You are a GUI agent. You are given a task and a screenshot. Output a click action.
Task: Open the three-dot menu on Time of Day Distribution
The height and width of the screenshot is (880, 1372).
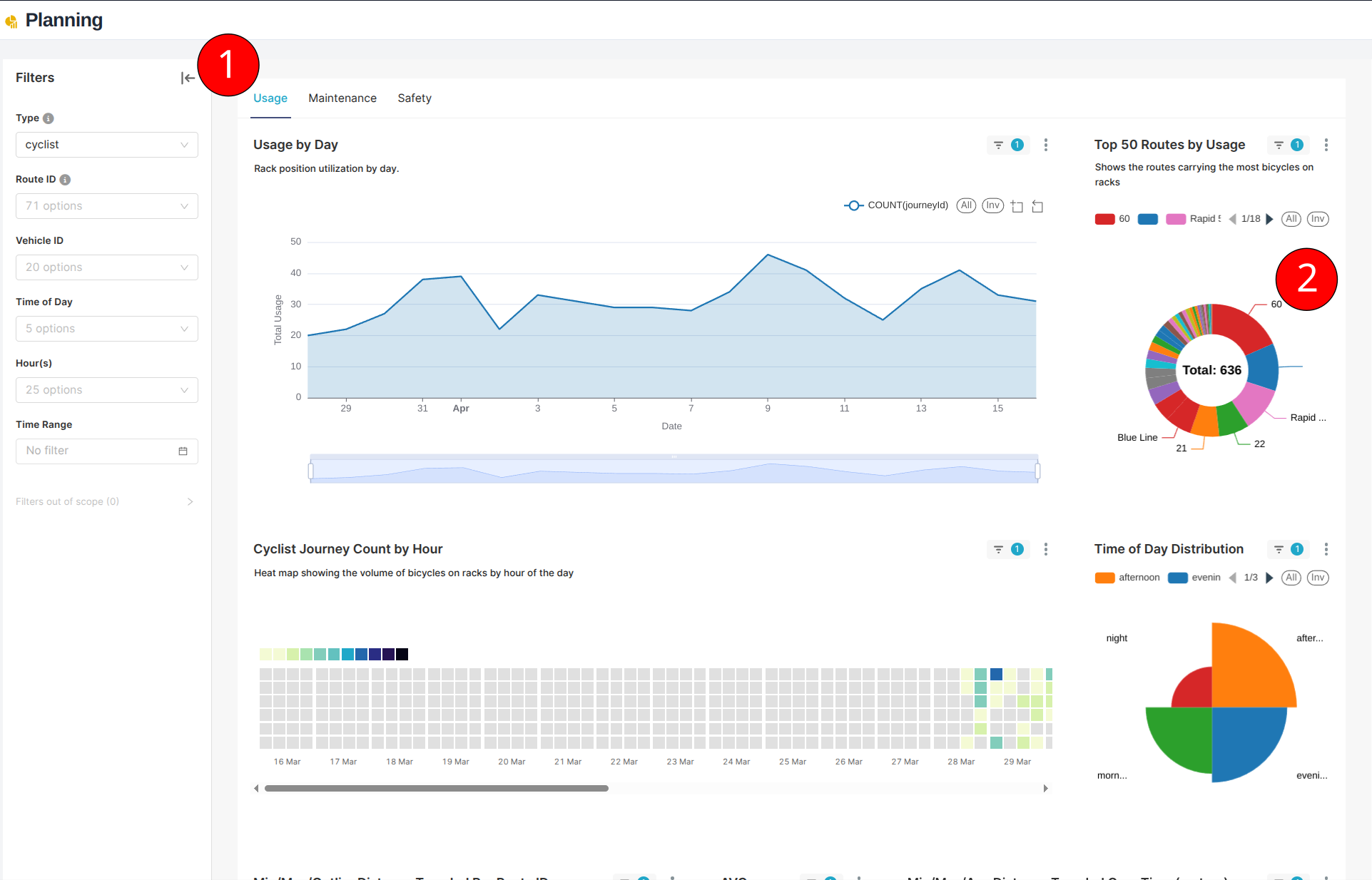tap(1326, 549)
